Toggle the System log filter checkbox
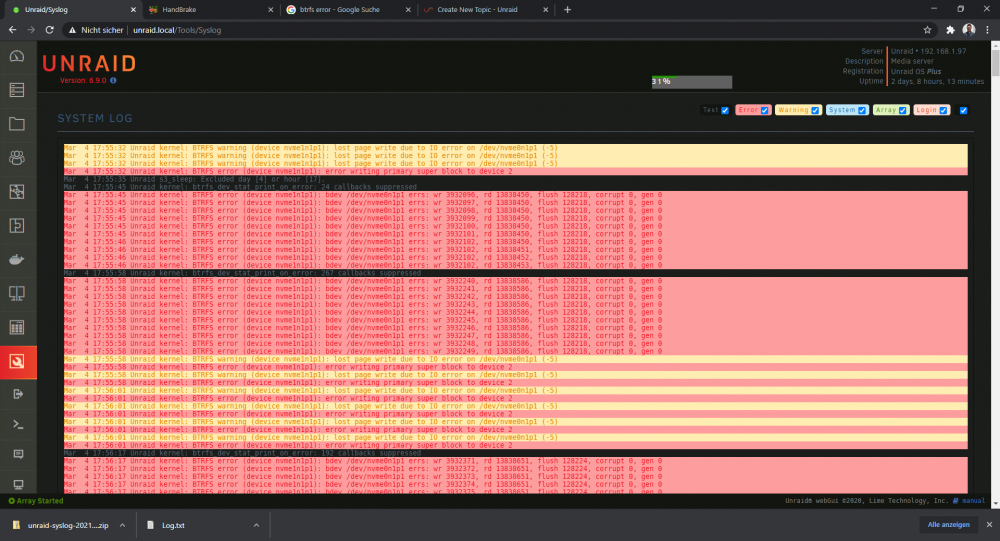The image size is (1000, 541). click(862, 110)
